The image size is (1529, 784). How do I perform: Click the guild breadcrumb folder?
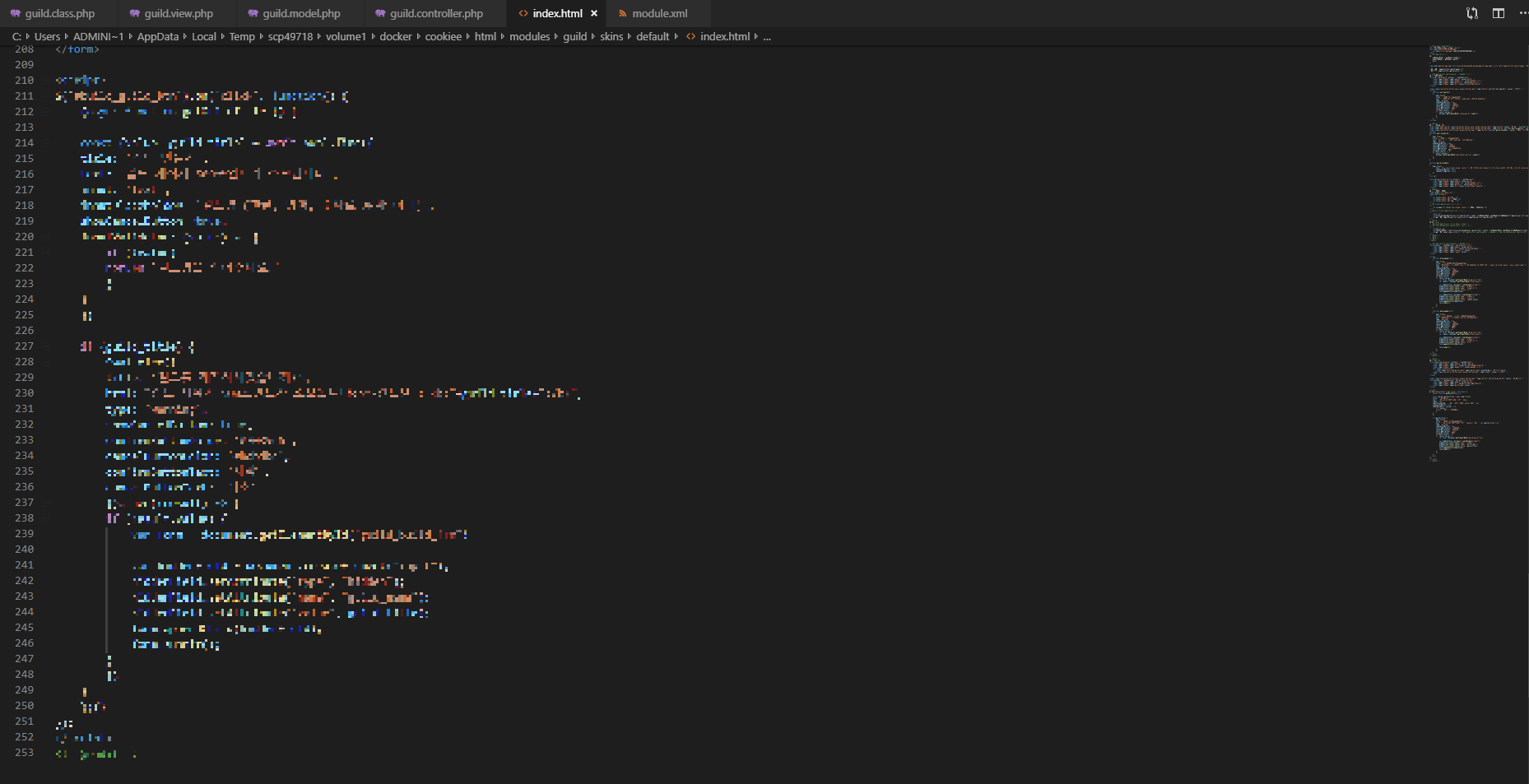point(575,36)
